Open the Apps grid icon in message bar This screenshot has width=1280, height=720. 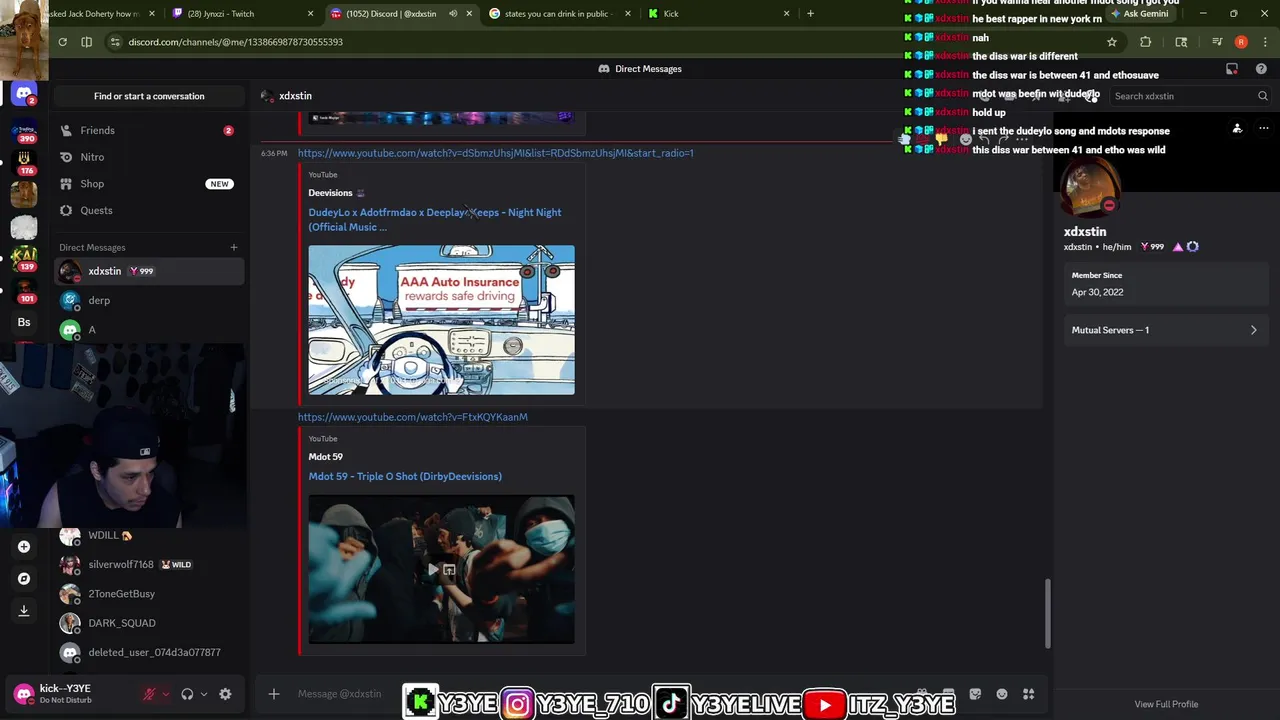pyautogui.click(x=1028, y=694)
